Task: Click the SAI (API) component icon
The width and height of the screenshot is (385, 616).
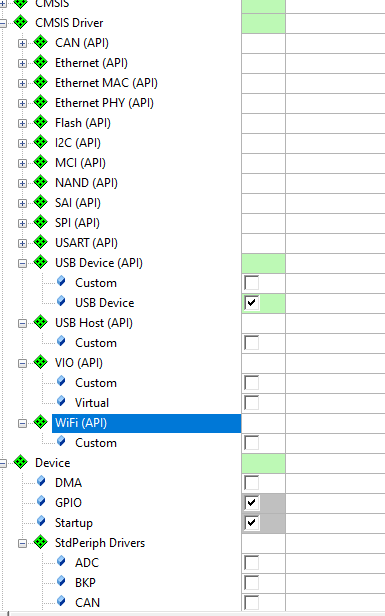Action: pyautogui.click(x=40, y=202)
